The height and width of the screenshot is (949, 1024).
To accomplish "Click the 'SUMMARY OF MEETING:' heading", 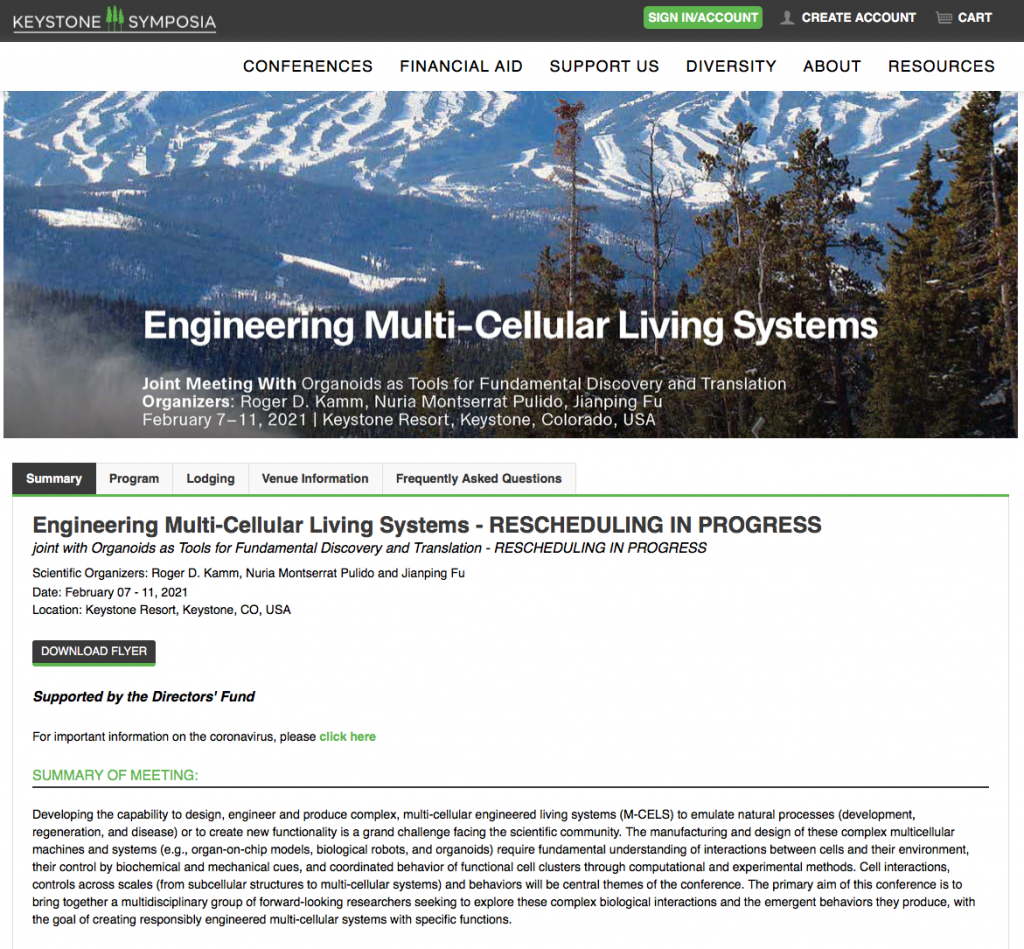I will 116,775.
